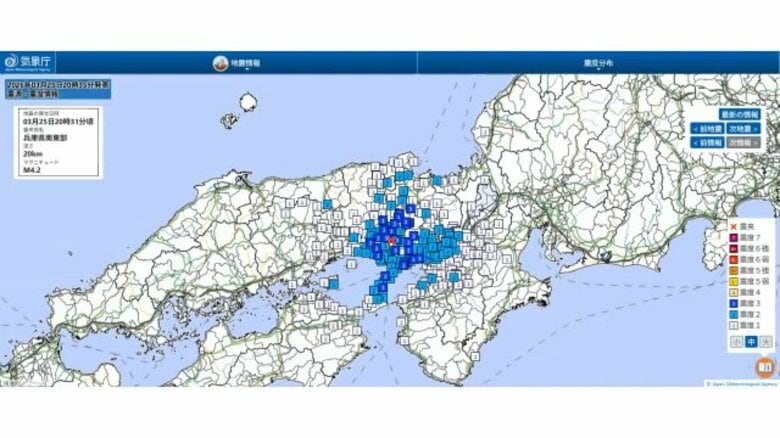Click the orange book legend icon
This screenshot has height=438, width=780.
coord(765,367)
